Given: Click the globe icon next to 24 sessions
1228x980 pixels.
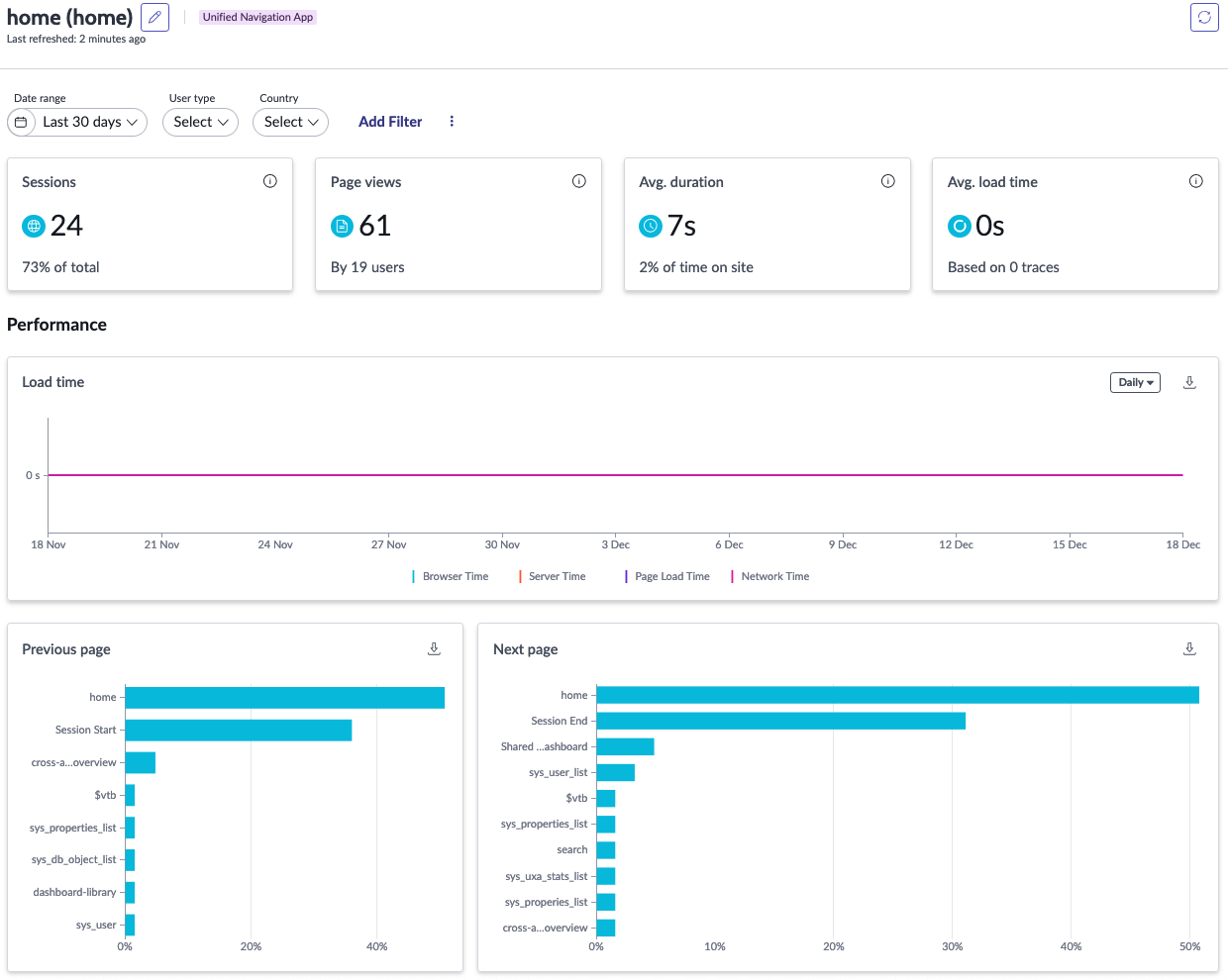Looking at the screenshot, I should (x=34, y=226).
